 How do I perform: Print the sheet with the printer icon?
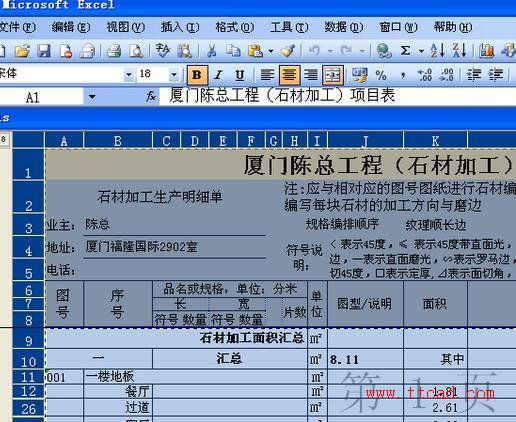click(114, 51)
